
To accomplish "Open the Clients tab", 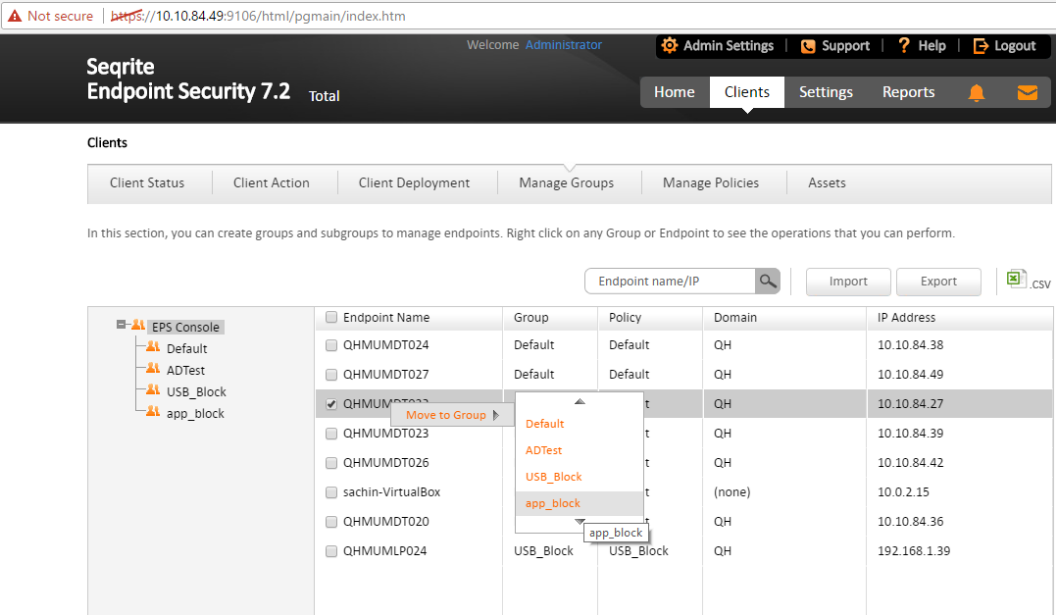I will point(747,92).
